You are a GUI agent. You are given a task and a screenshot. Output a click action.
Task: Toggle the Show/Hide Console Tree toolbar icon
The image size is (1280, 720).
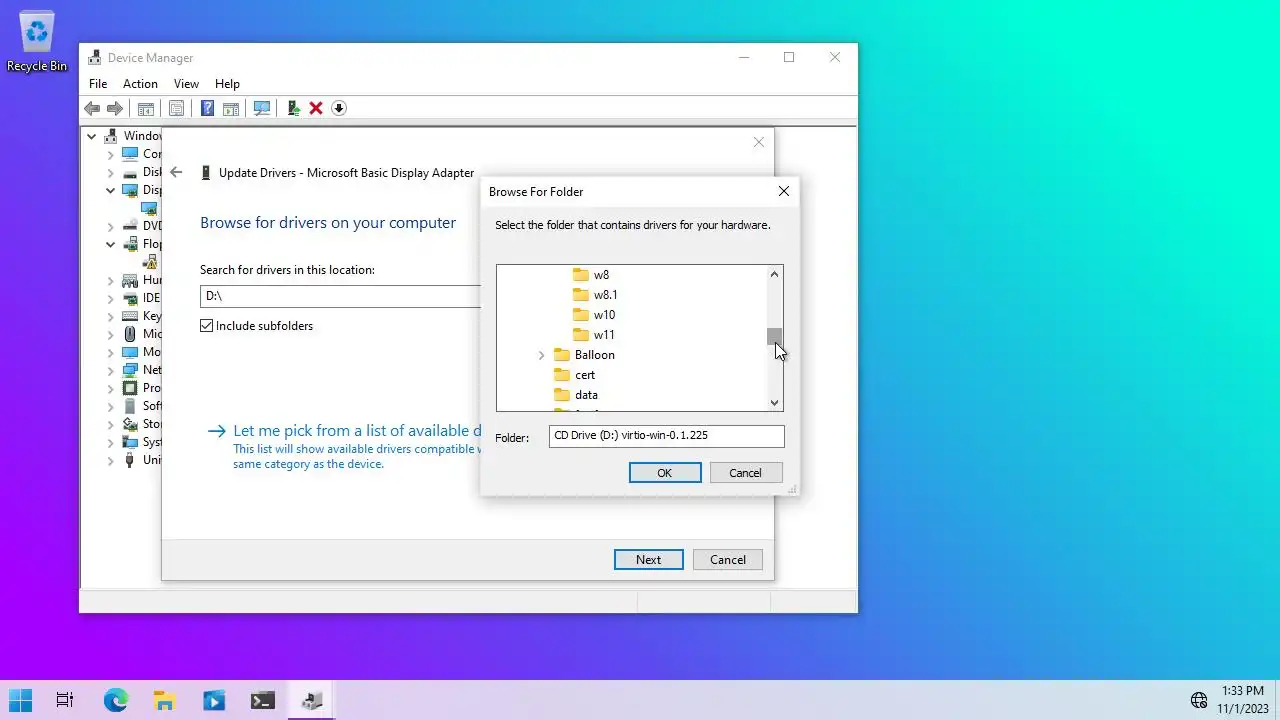click(x=146, y=108)
